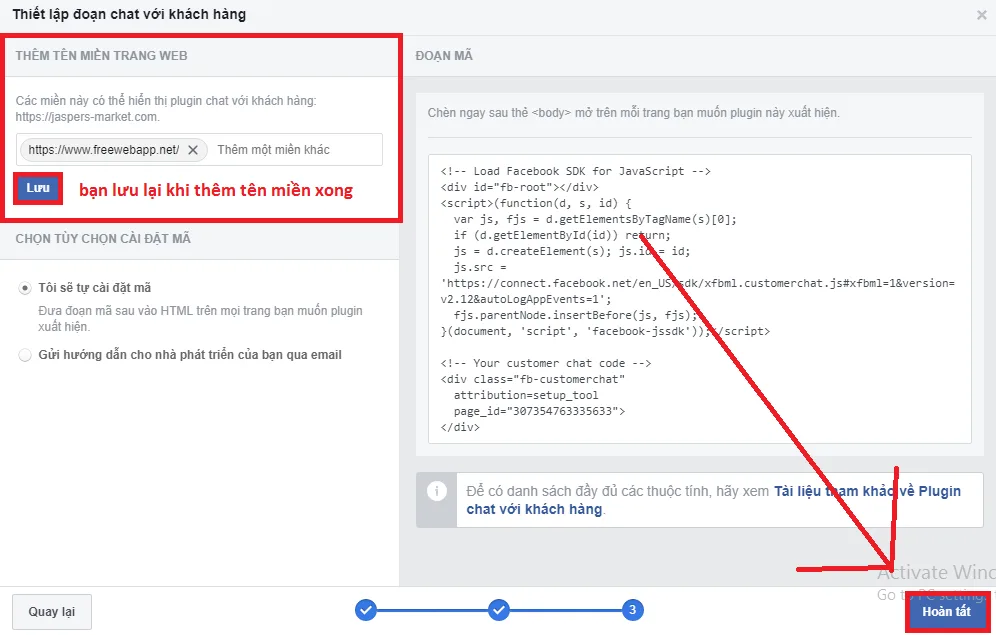Click the page_id="307354763335633" code line
The height and width of the screenshot is (635, 996).
[x=539, y=411]
